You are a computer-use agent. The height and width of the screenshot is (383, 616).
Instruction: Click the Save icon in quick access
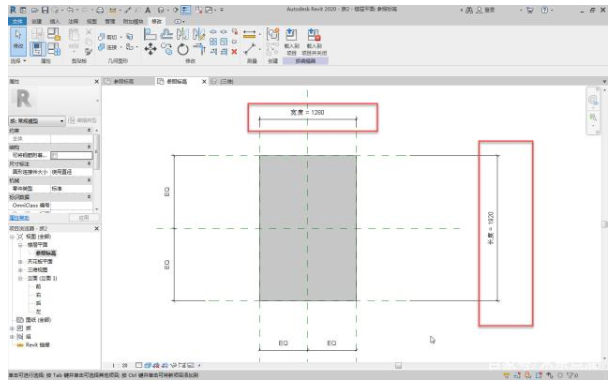point(45,10)
